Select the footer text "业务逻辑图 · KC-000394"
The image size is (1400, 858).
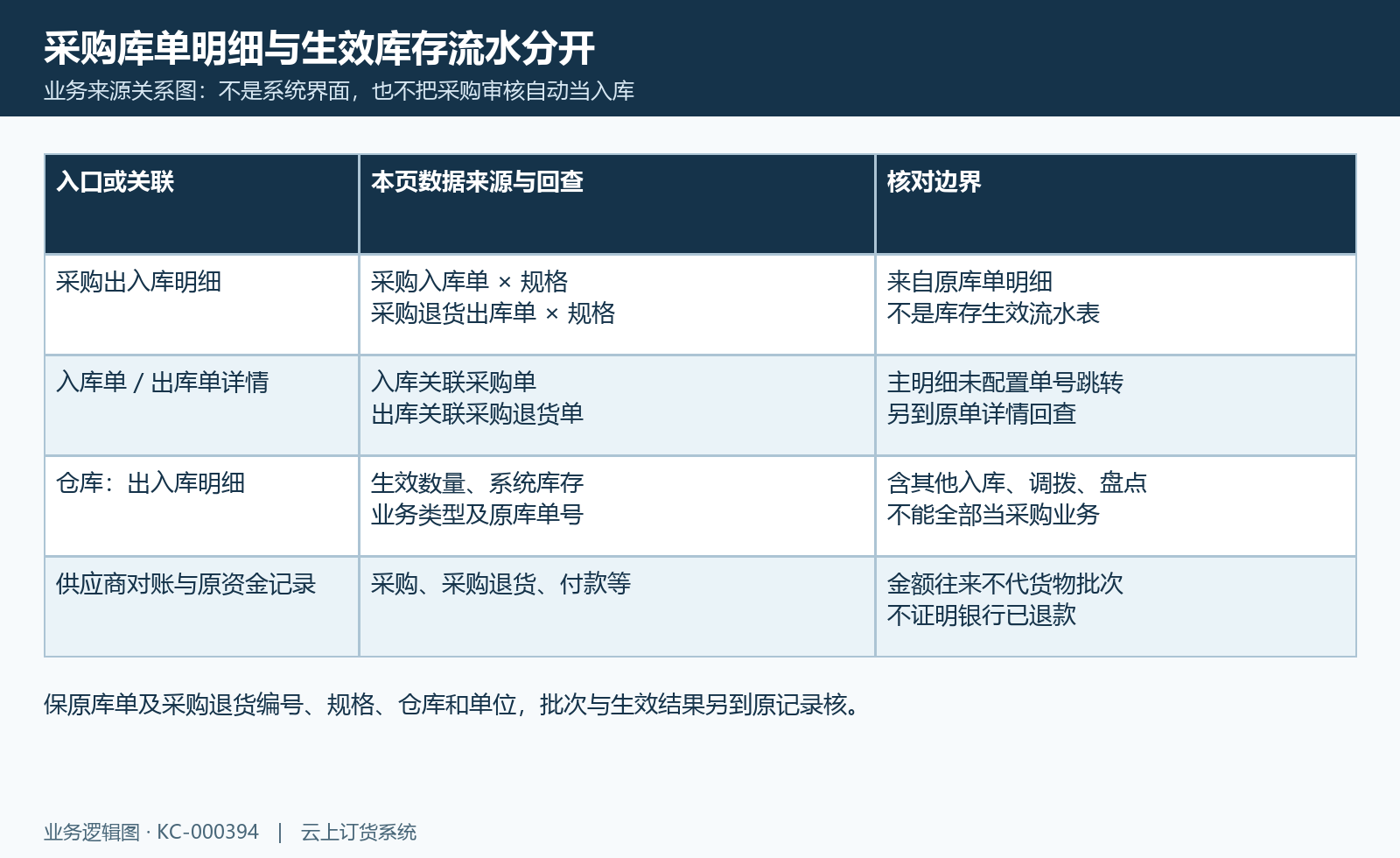151,832
